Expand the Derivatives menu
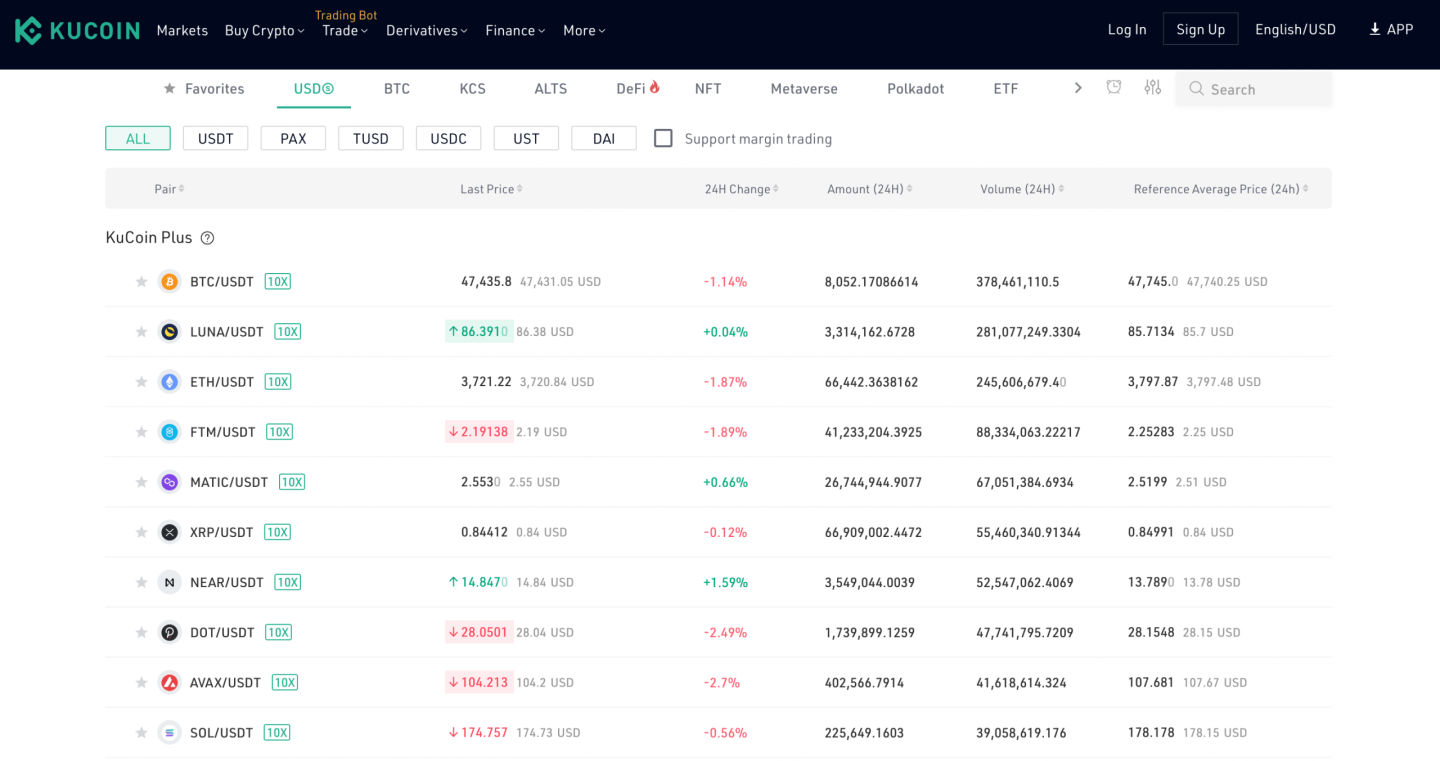The image size is (1440, 761). tap(427, 30)
